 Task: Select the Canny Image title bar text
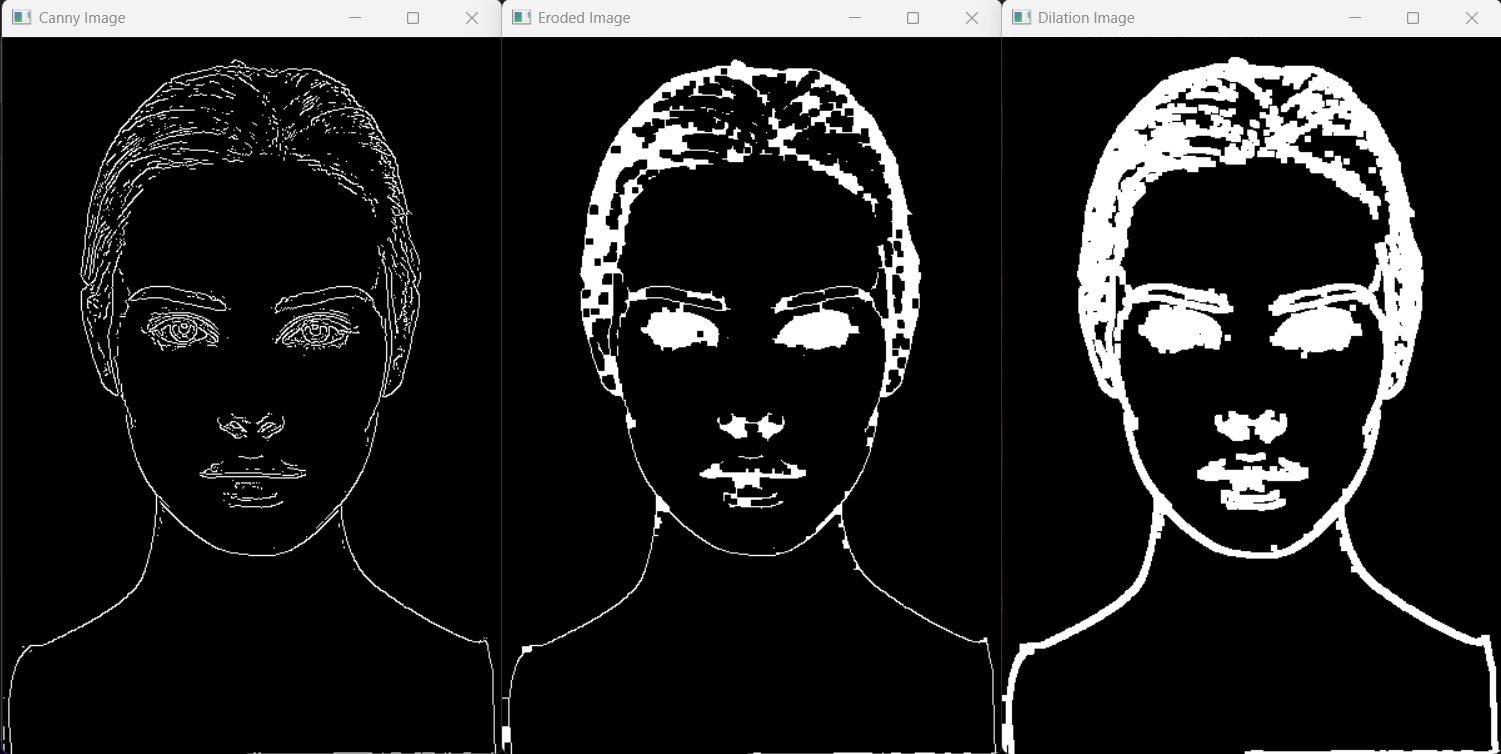82,18
